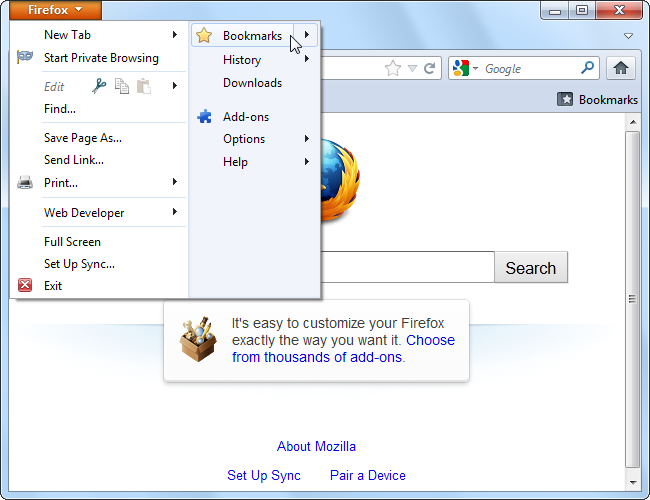This screenshot has width=650, height=500.
Task: Close the Firefox window
Action: click(619, 10)
